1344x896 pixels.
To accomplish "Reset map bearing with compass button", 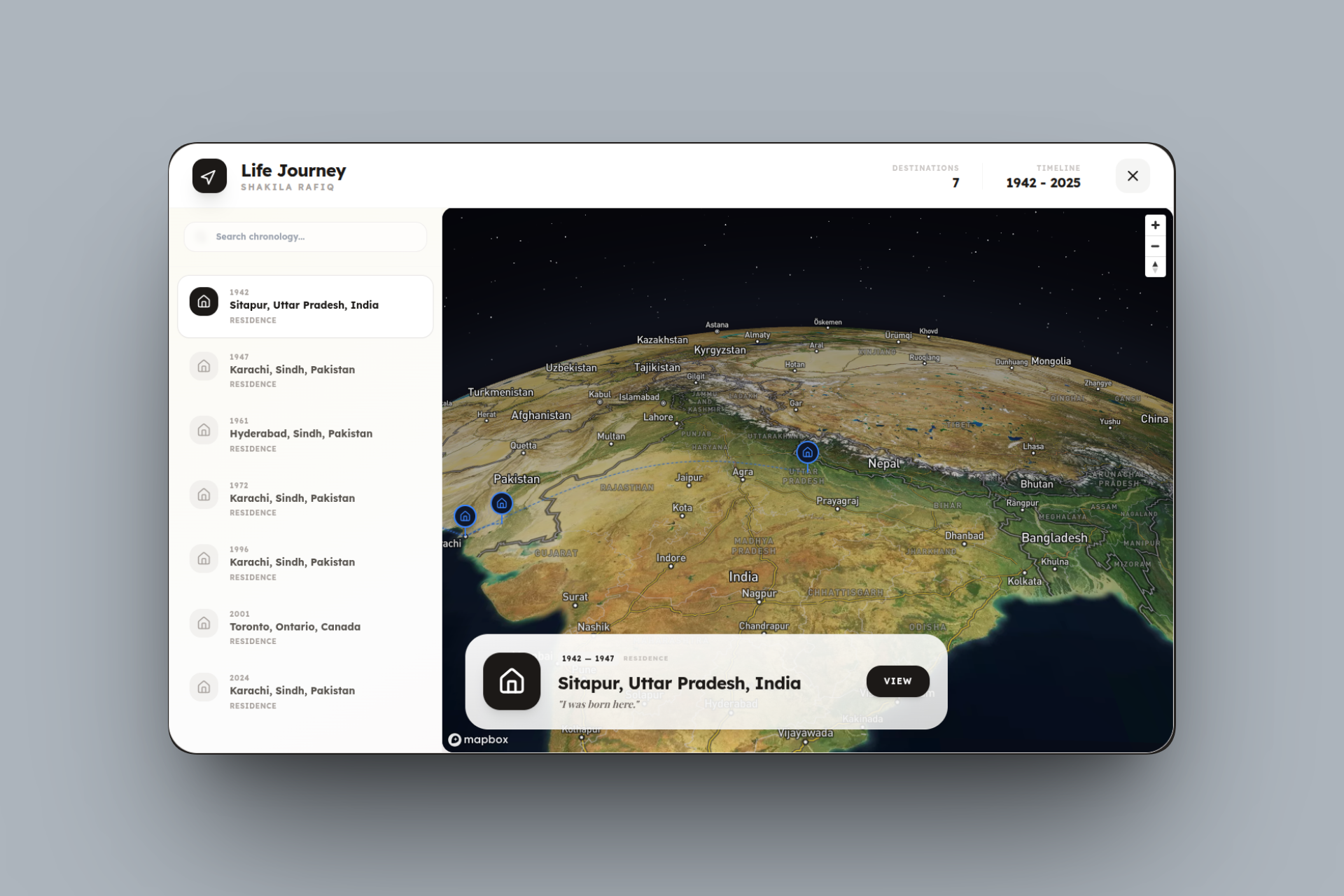I will click(x=1155, y=267).
